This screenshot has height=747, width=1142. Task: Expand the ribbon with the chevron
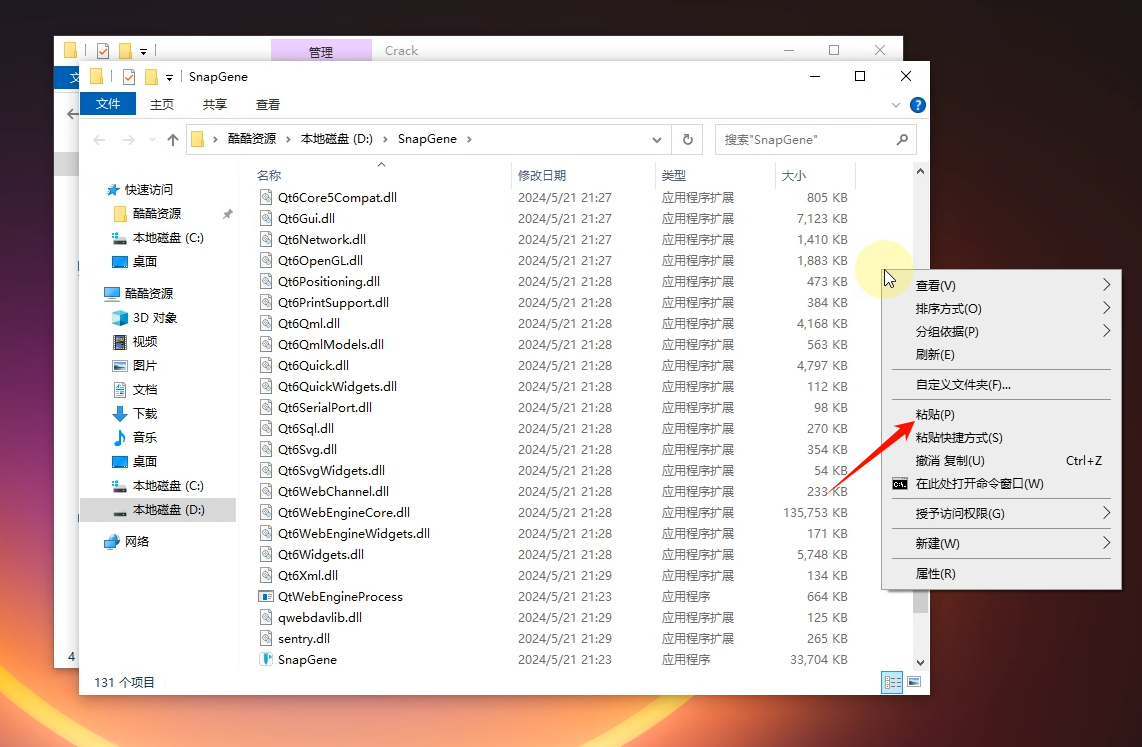pyautogui.click(x=896, y=105)
